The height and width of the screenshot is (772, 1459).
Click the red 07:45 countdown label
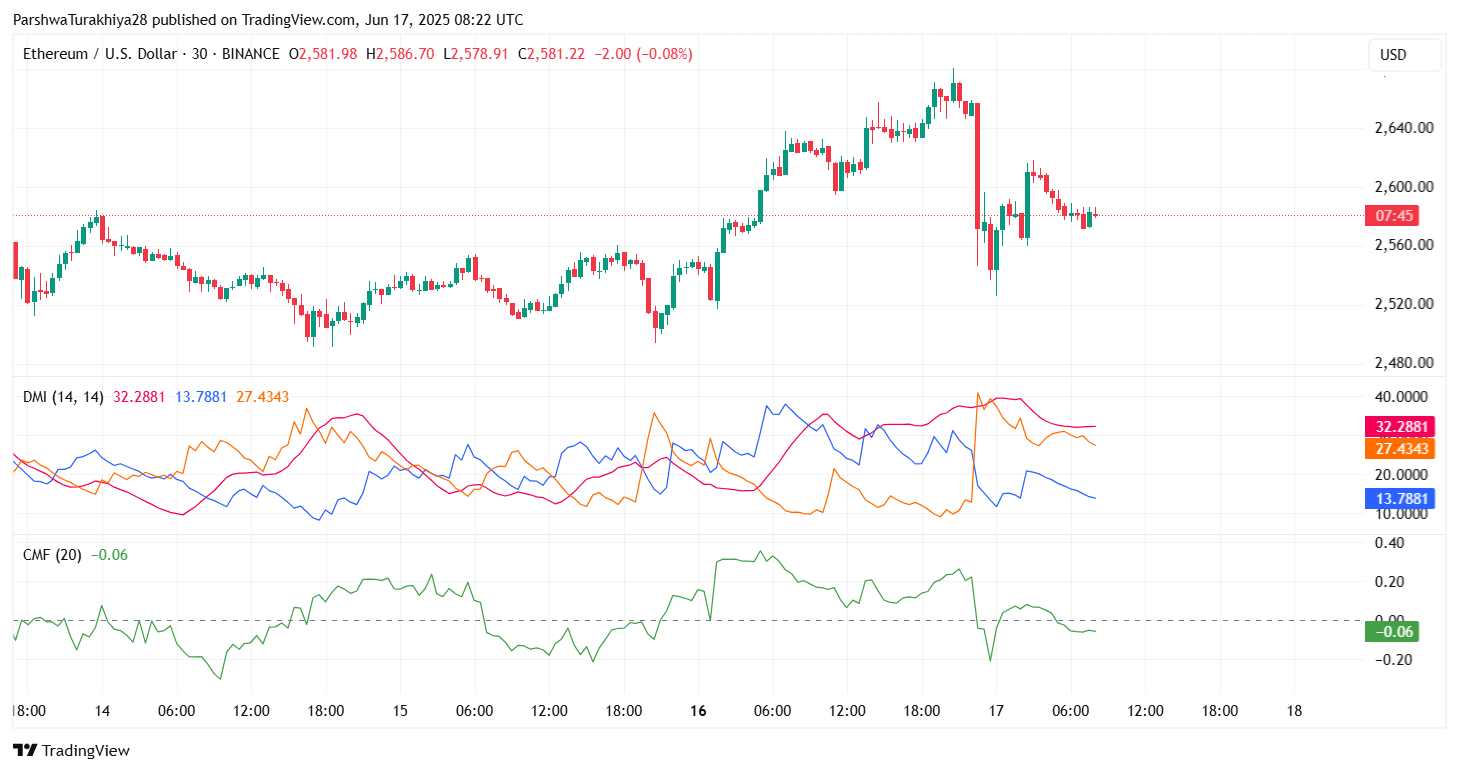point(1390,215)
